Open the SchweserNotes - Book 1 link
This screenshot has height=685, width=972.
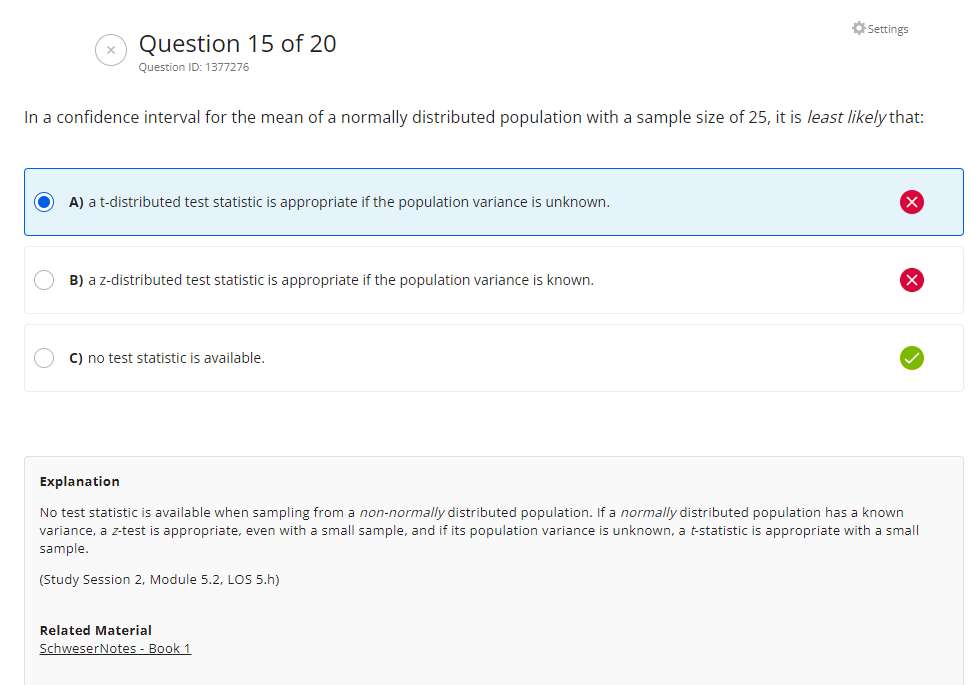point(115,648)
